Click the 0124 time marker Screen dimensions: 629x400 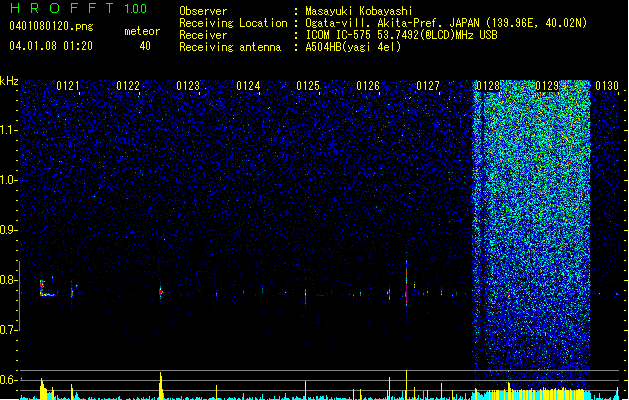[x=248, y=86]
